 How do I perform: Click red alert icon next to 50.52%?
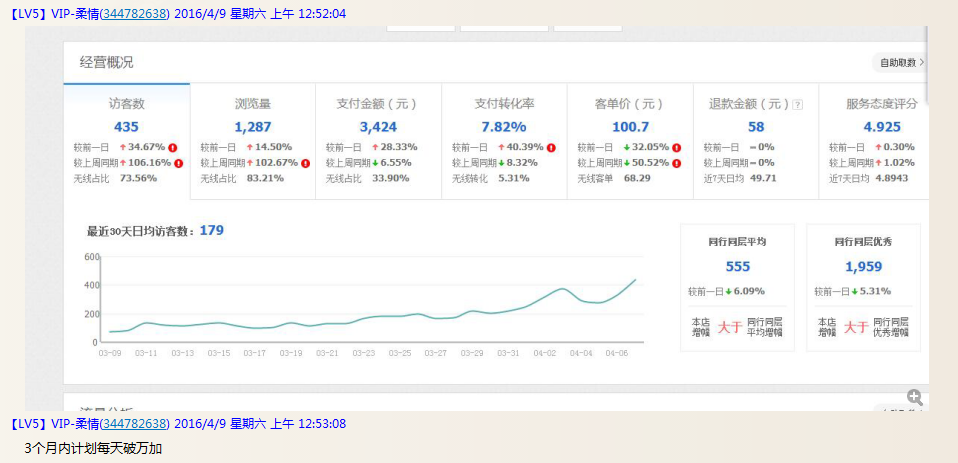point(676,163)
